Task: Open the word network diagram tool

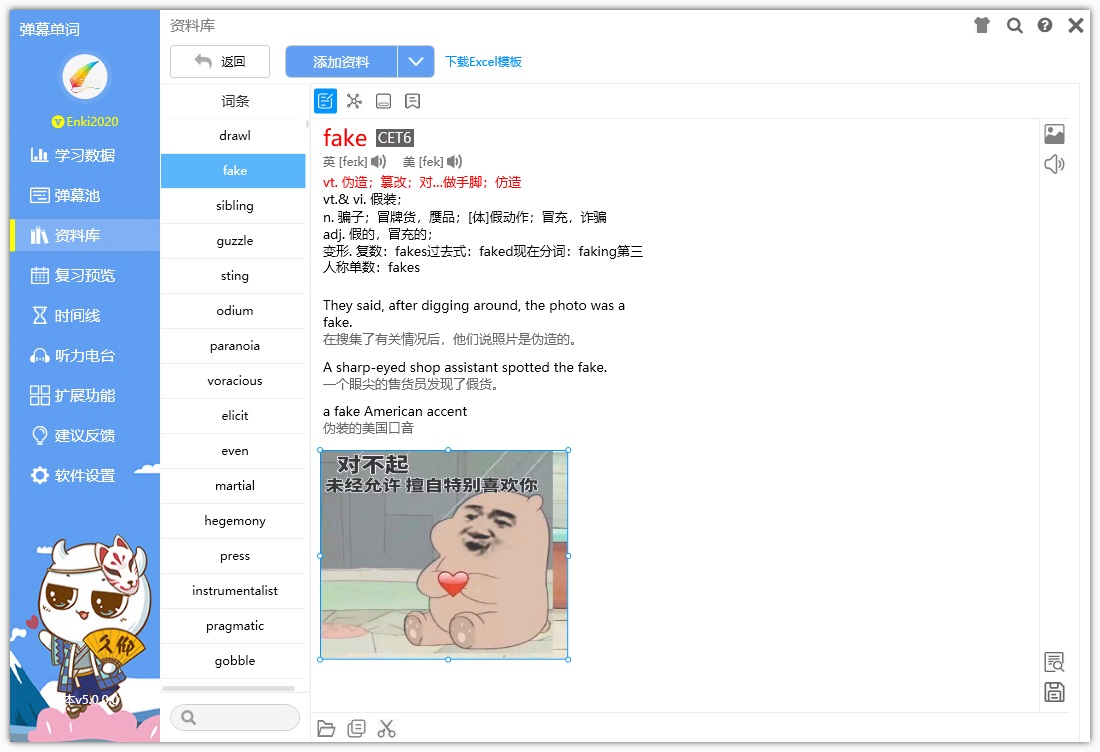Action: click(353, 100)
